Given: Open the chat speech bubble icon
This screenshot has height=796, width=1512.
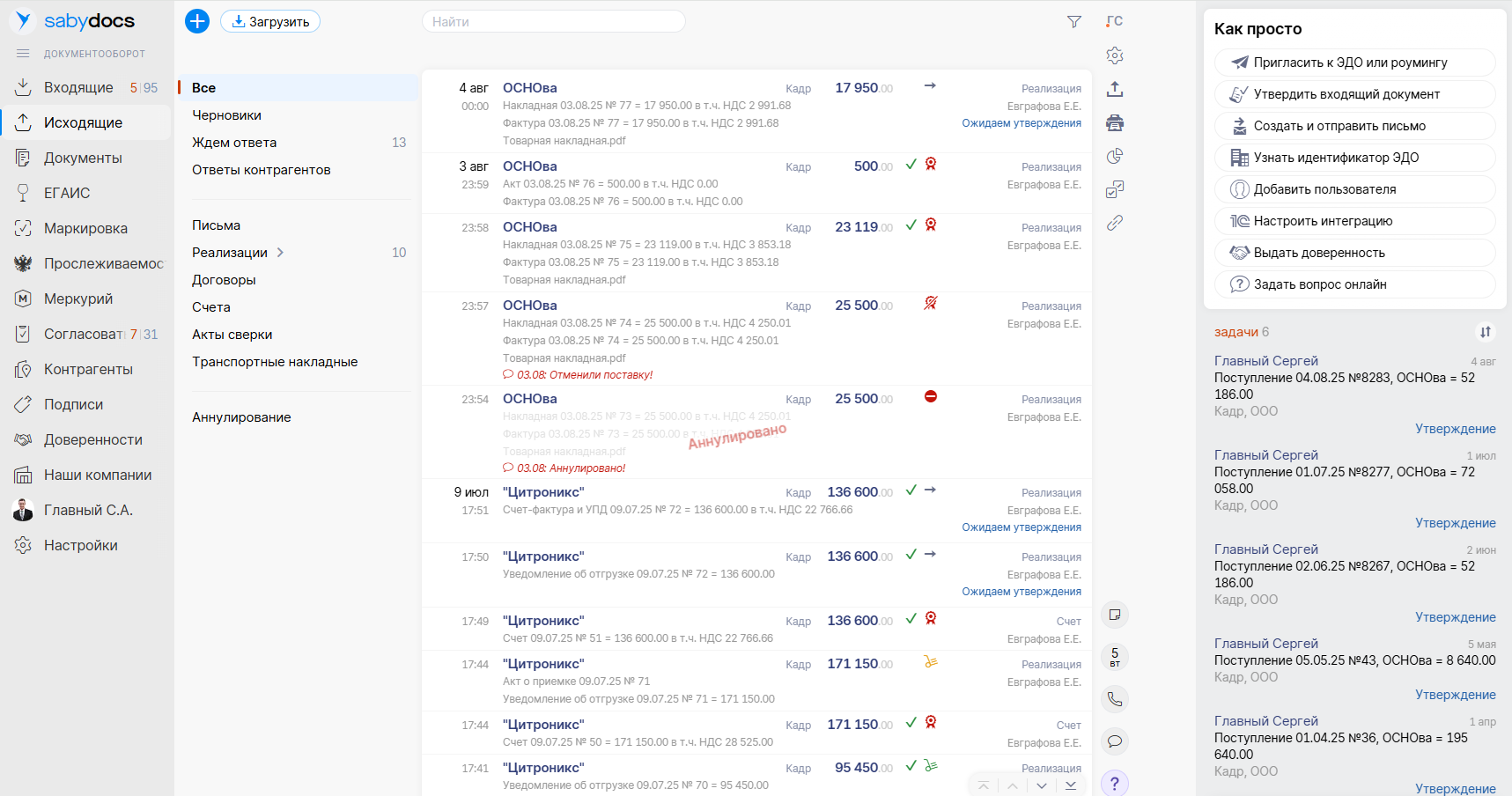Looking at the screenshot, I should point(1115,741).
